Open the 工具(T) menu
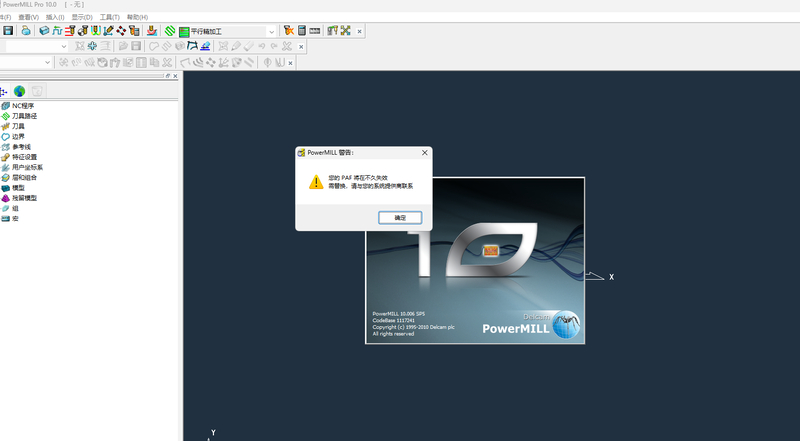This screenshot has height=441, width=800. (109, 17)
